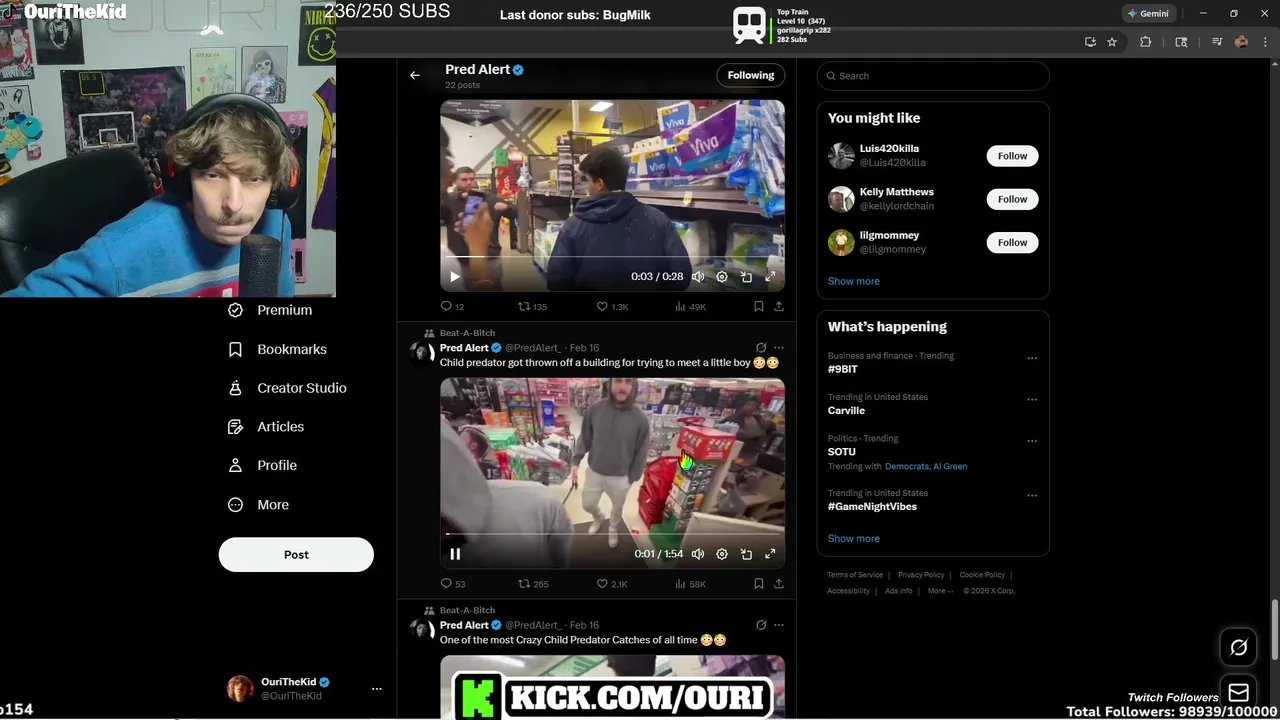Screen dimensions: 1280x720
Task: Open more options on the Feb 16 building post
Action: click(x=779, y=348)
